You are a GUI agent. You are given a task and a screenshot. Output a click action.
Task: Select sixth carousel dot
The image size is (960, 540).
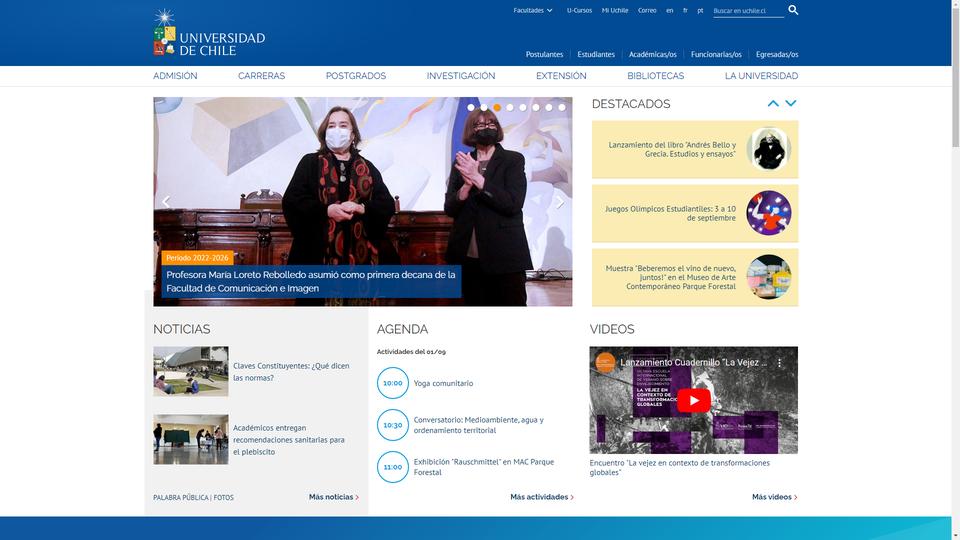(x=536, y=107)
